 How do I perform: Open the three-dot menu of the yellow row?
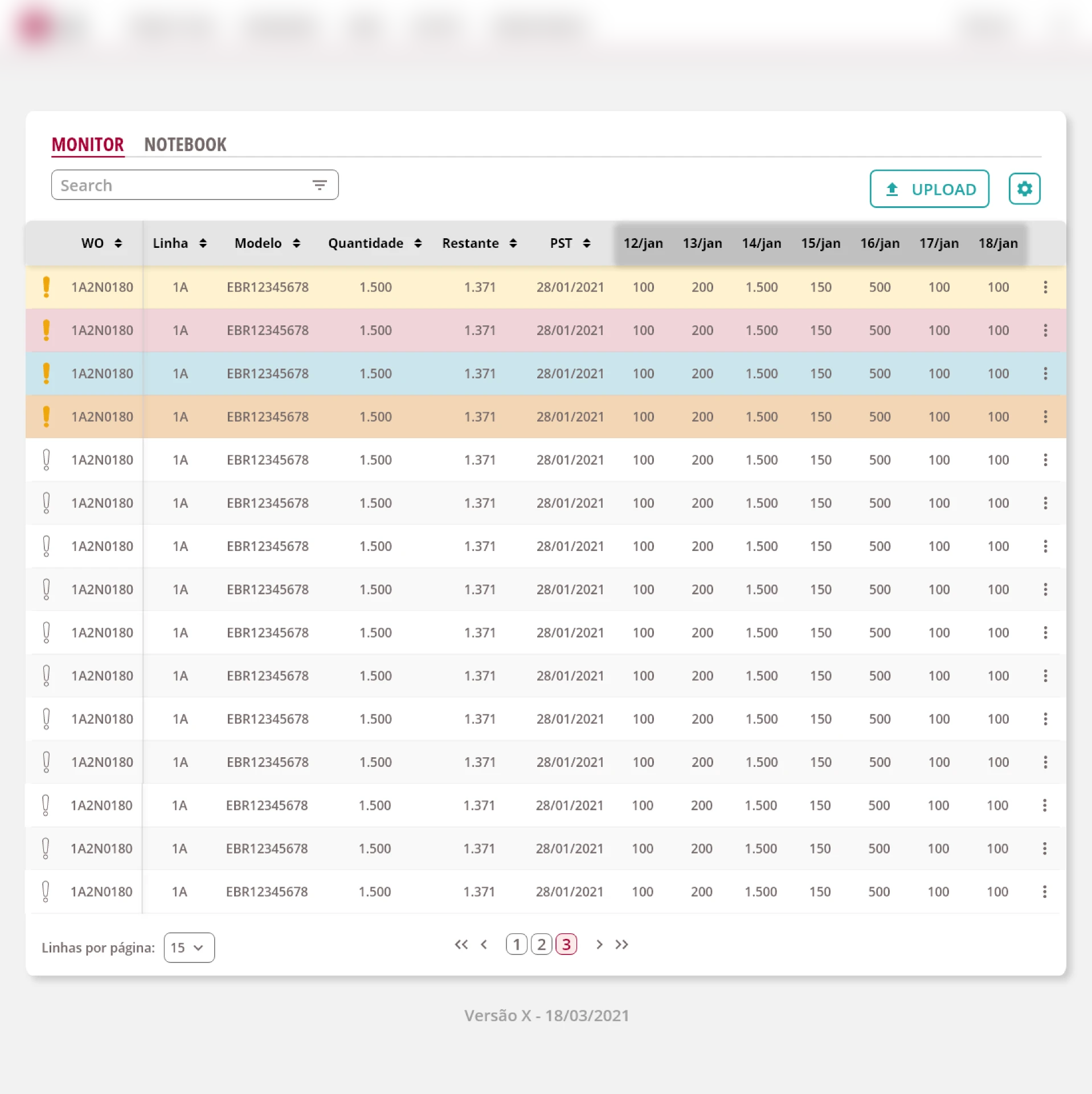(x=1045, y=287)
